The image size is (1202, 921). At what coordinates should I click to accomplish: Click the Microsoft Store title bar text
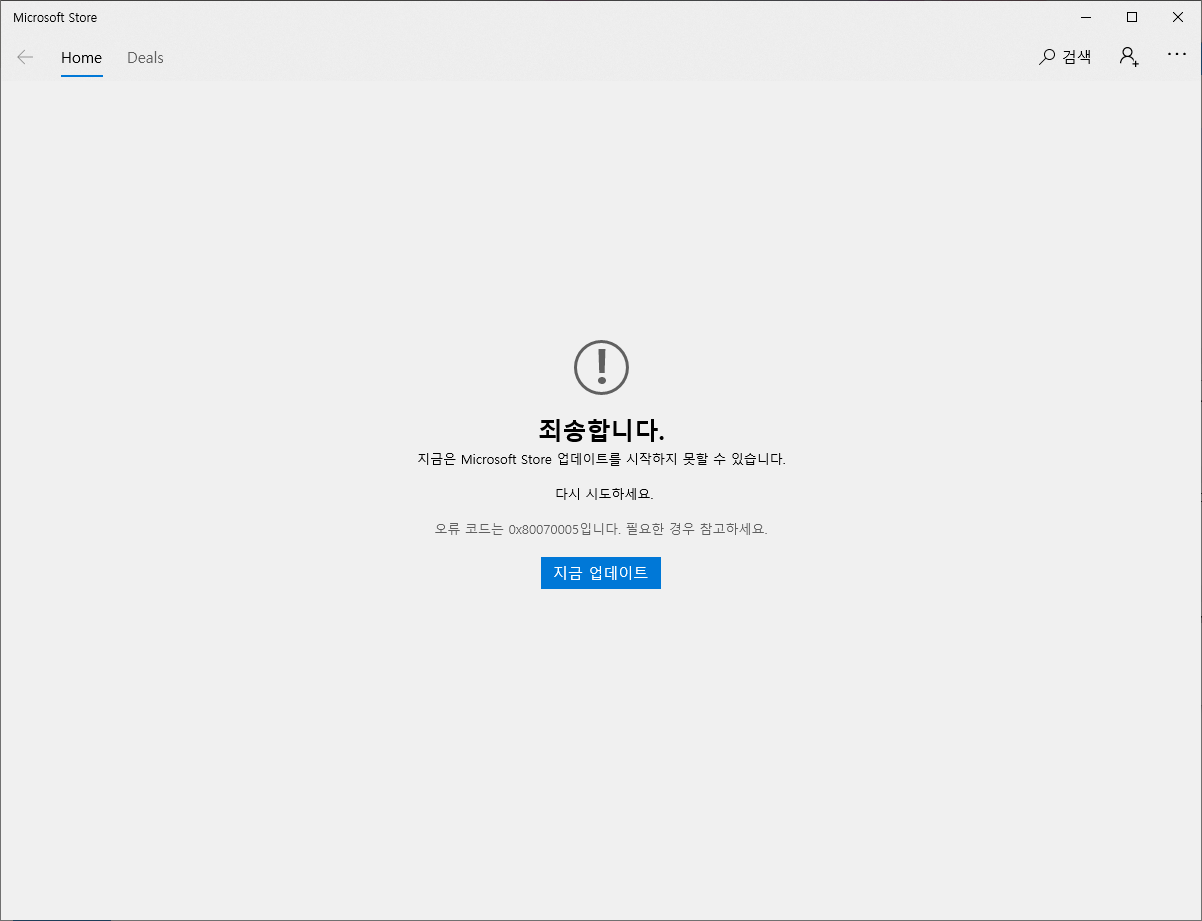tap(55, 17)
